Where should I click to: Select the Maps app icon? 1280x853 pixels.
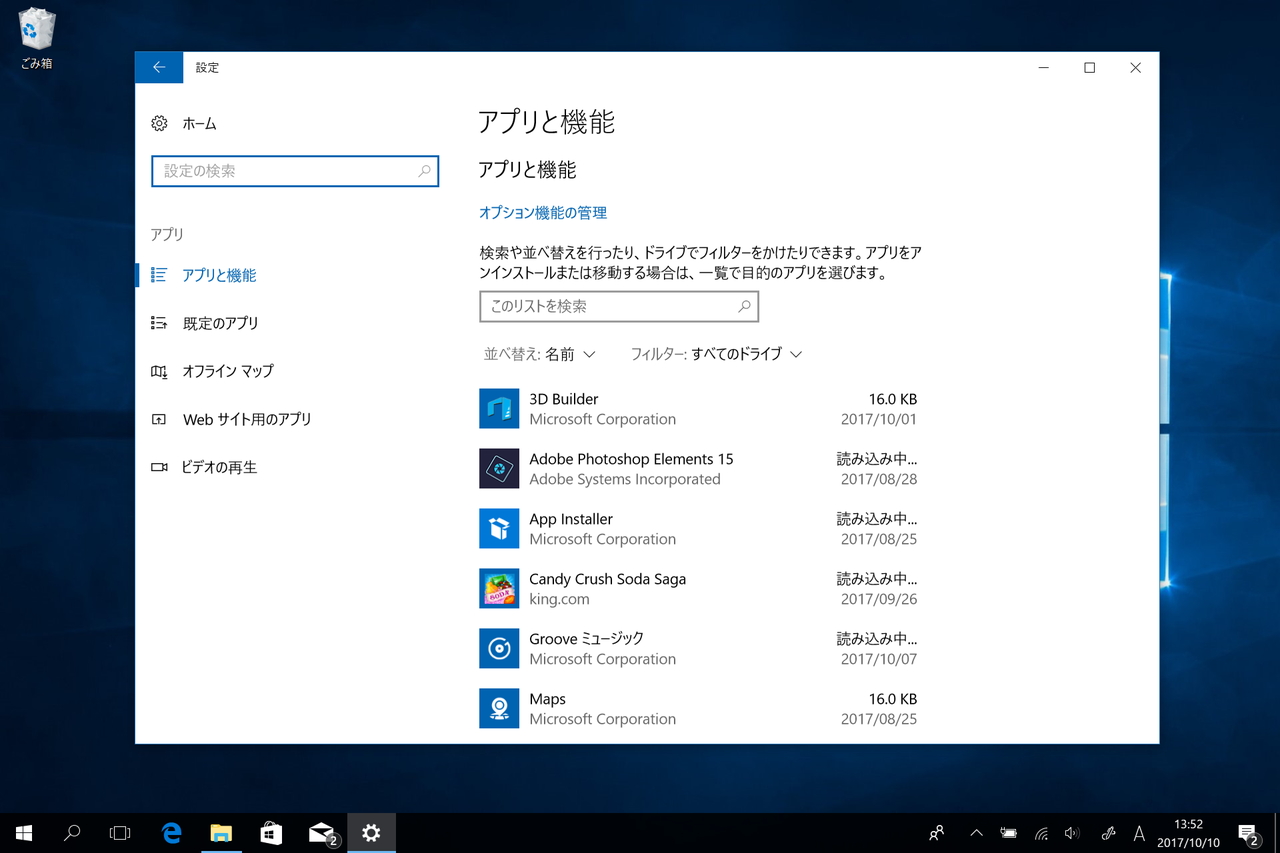tap(499, 709)
